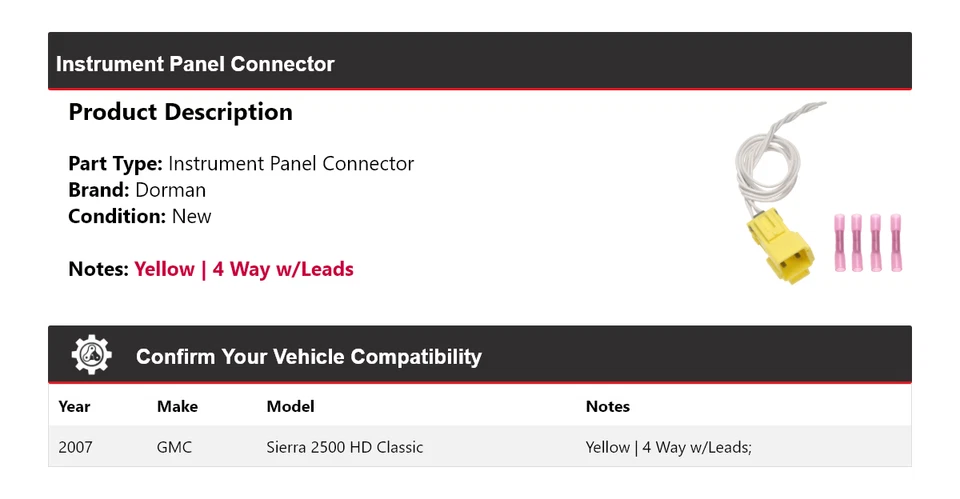Click the Brand: Dorman text
Viewport: 960px width, 499px height.
(137, 190)
